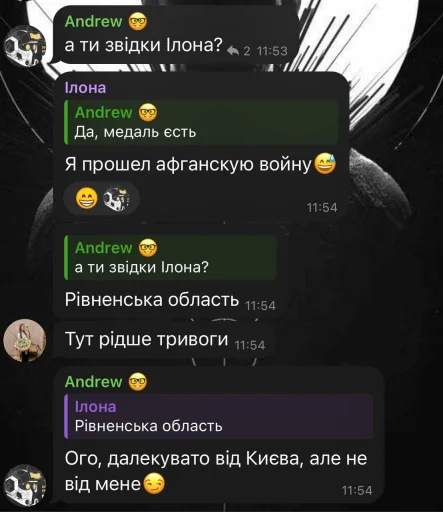This screenshot has height=512, width=443.
Task: Open Ілона's profile photo avatar
Action: tap(25, 340)
